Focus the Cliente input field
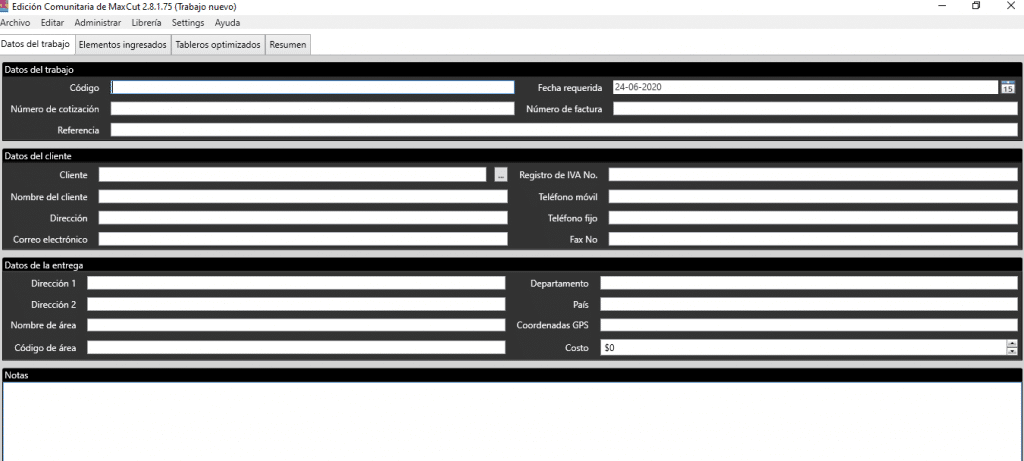This screenshot has width=1024, height=461. click(293, 174)
